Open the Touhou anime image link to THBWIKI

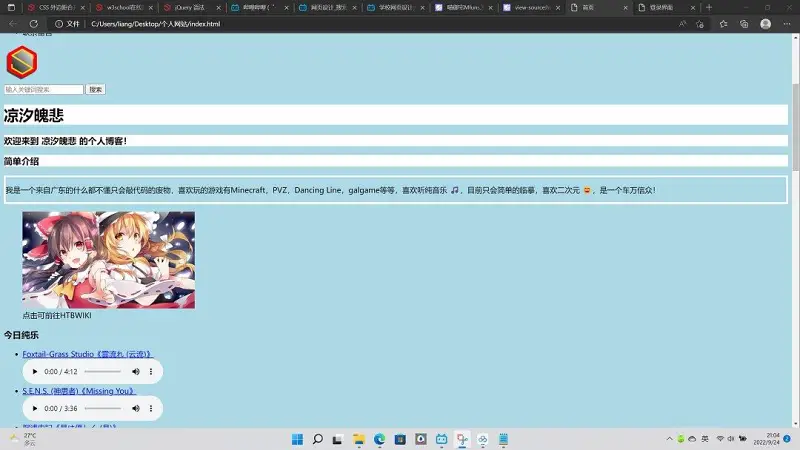(x=109, y=260)
